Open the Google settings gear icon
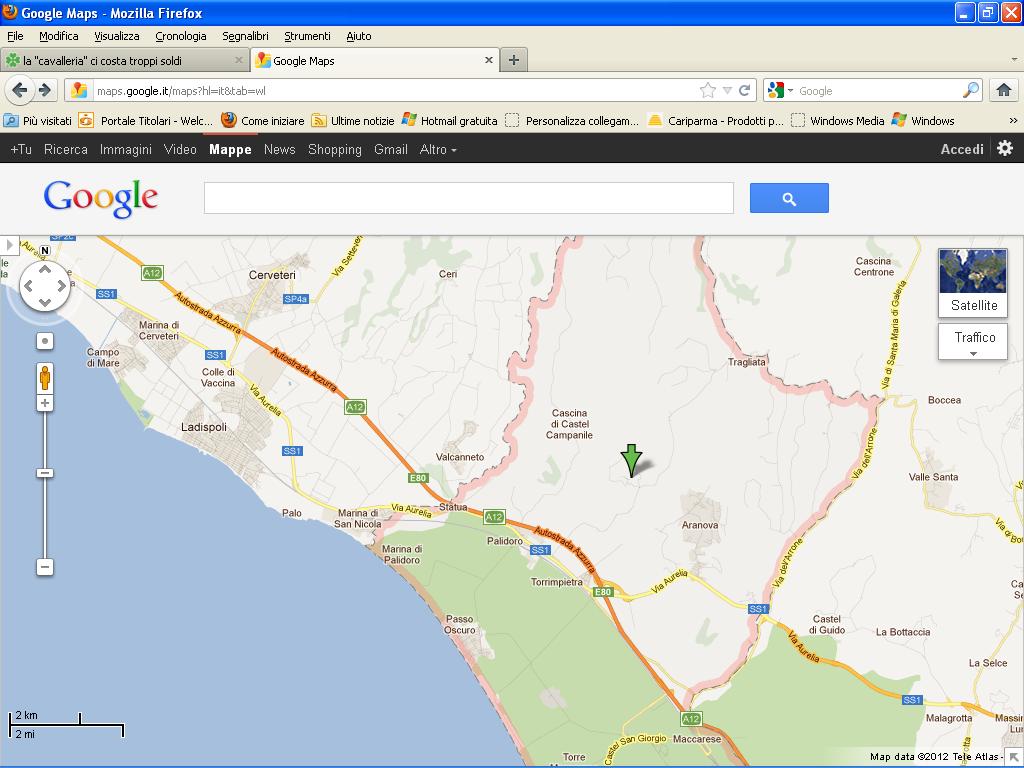The image size is (1024, 768). point(1005,148)
